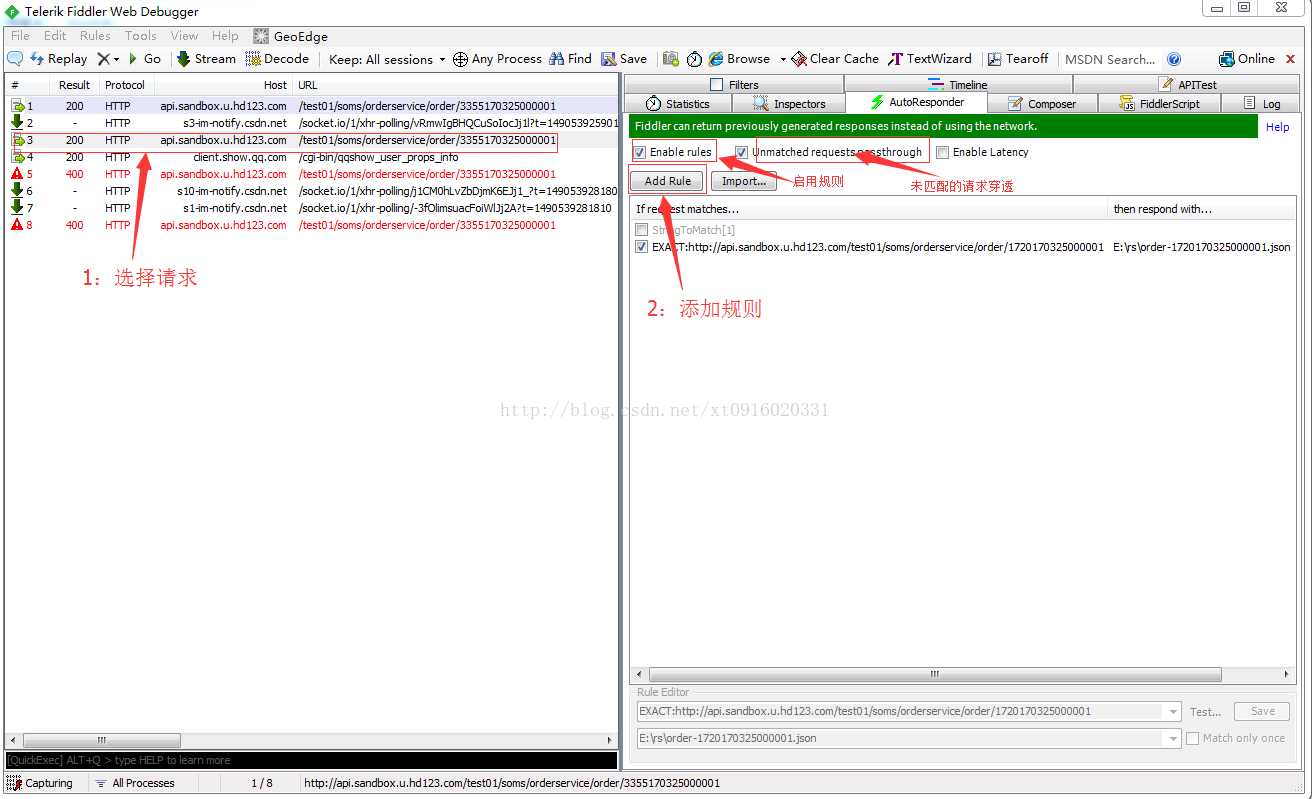Viewport: 1312px width, 799px height.
Task: Open Find sessions binoculars tool
Action: 570,59
